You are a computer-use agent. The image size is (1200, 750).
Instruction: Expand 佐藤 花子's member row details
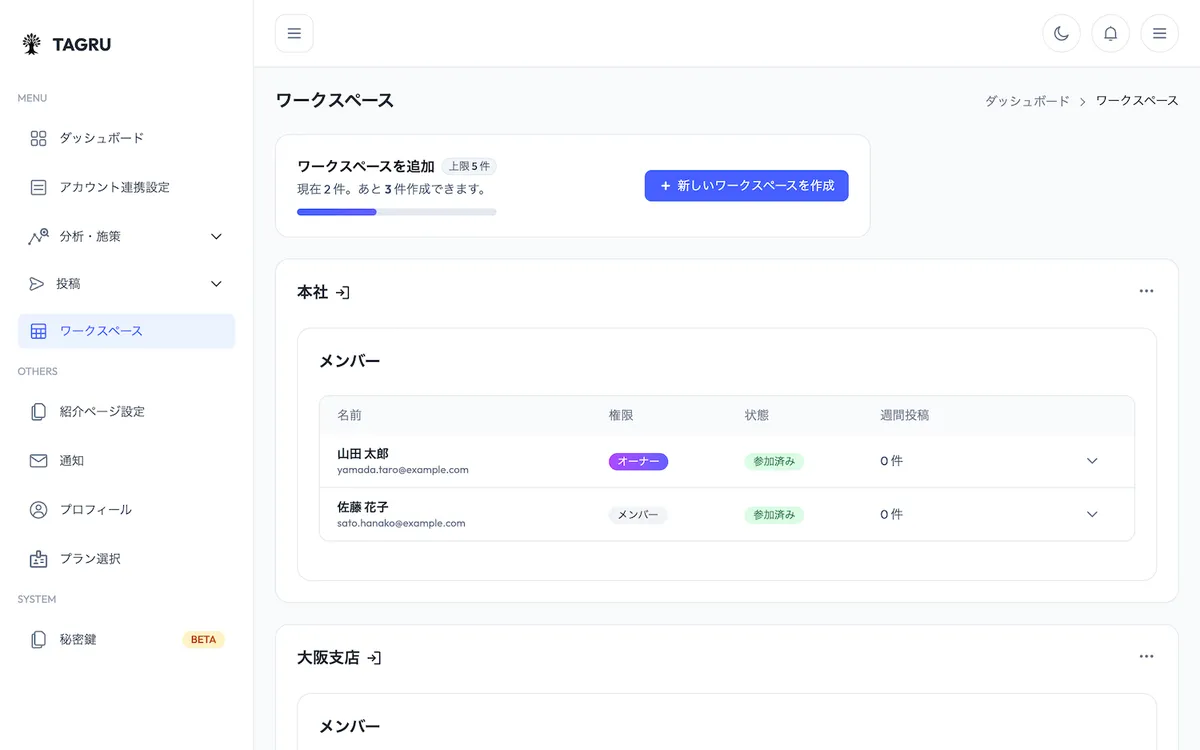1092,514
